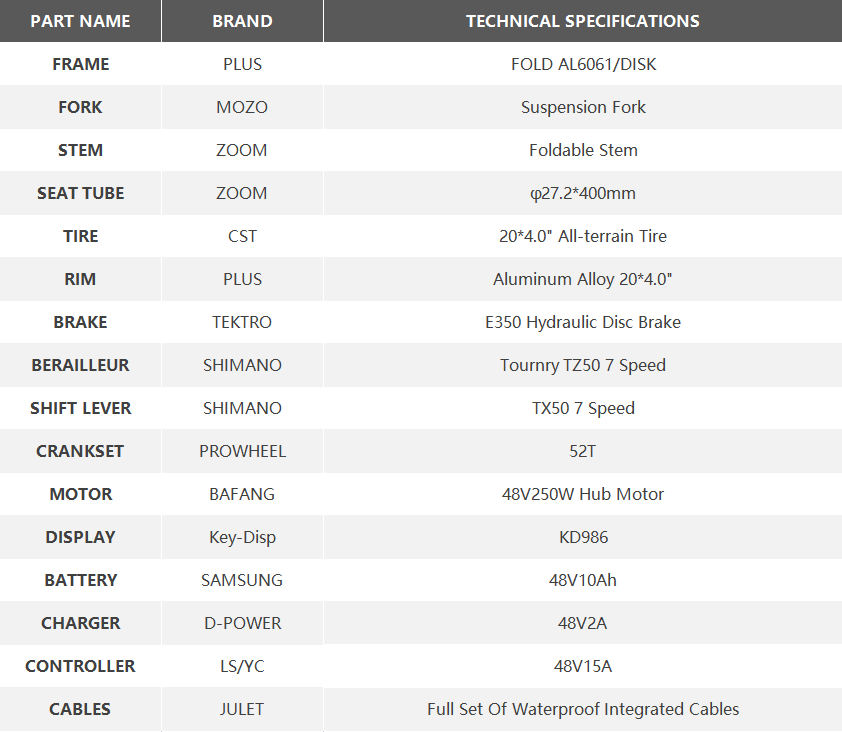Viewport: 842px width, 732px height.
Task: Click the SEAT TUBE row label
Action: [80, 193]
